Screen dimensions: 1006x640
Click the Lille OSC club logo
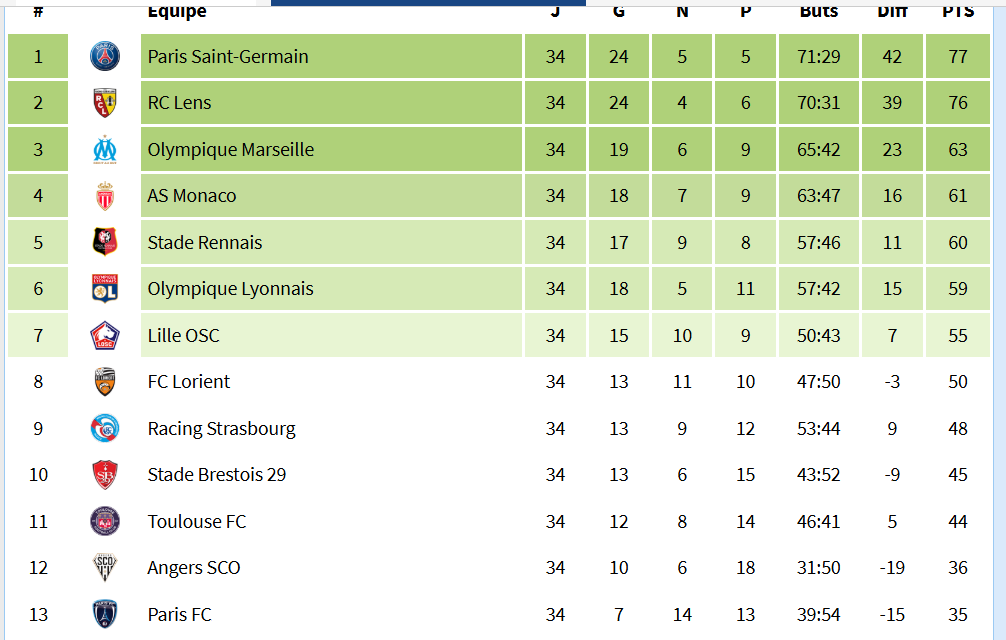pos(104,336)
